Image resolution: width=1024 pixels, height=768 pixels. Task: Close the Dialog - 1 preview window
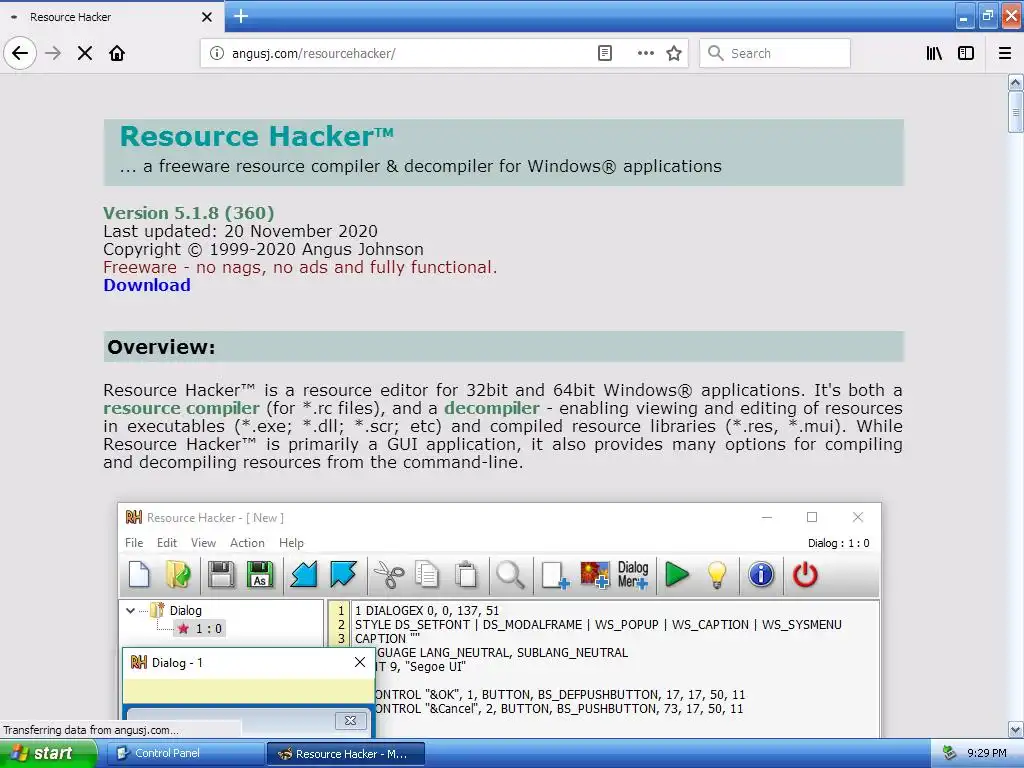click(x=360, y=662)
